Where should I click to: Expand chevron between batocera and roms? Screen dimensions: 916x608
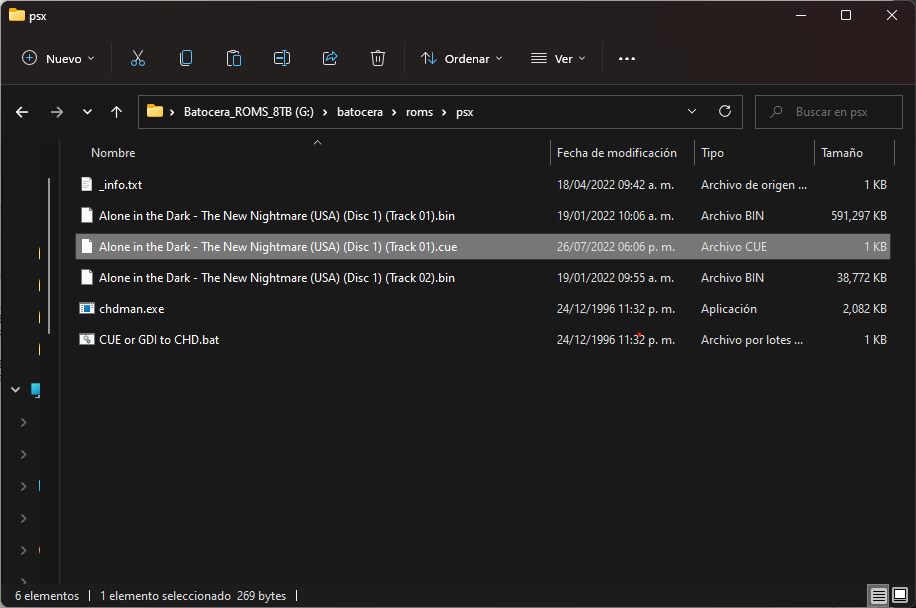click(394, 112)
